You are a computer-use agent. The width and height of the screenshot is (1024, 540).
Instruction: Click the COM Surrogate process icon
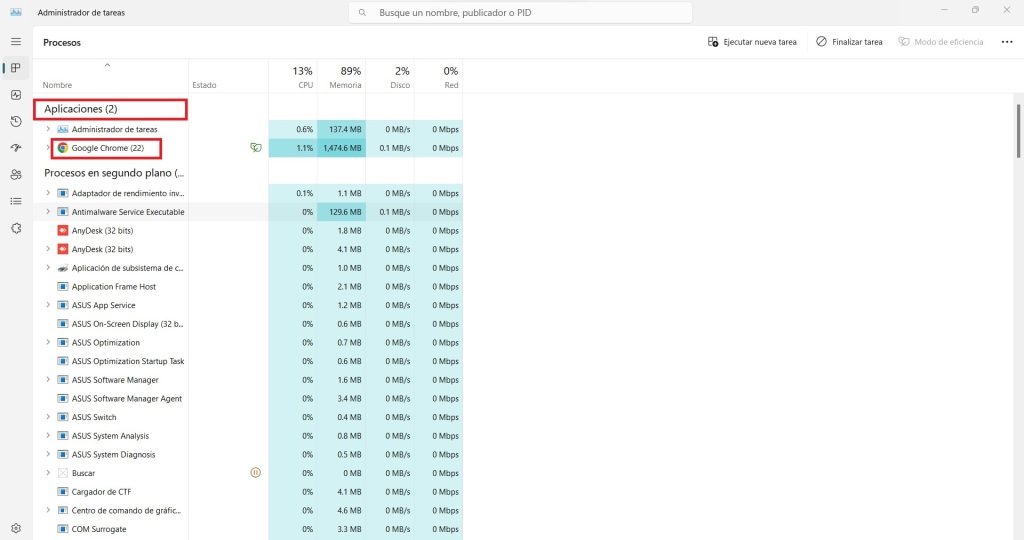[63, 529]
